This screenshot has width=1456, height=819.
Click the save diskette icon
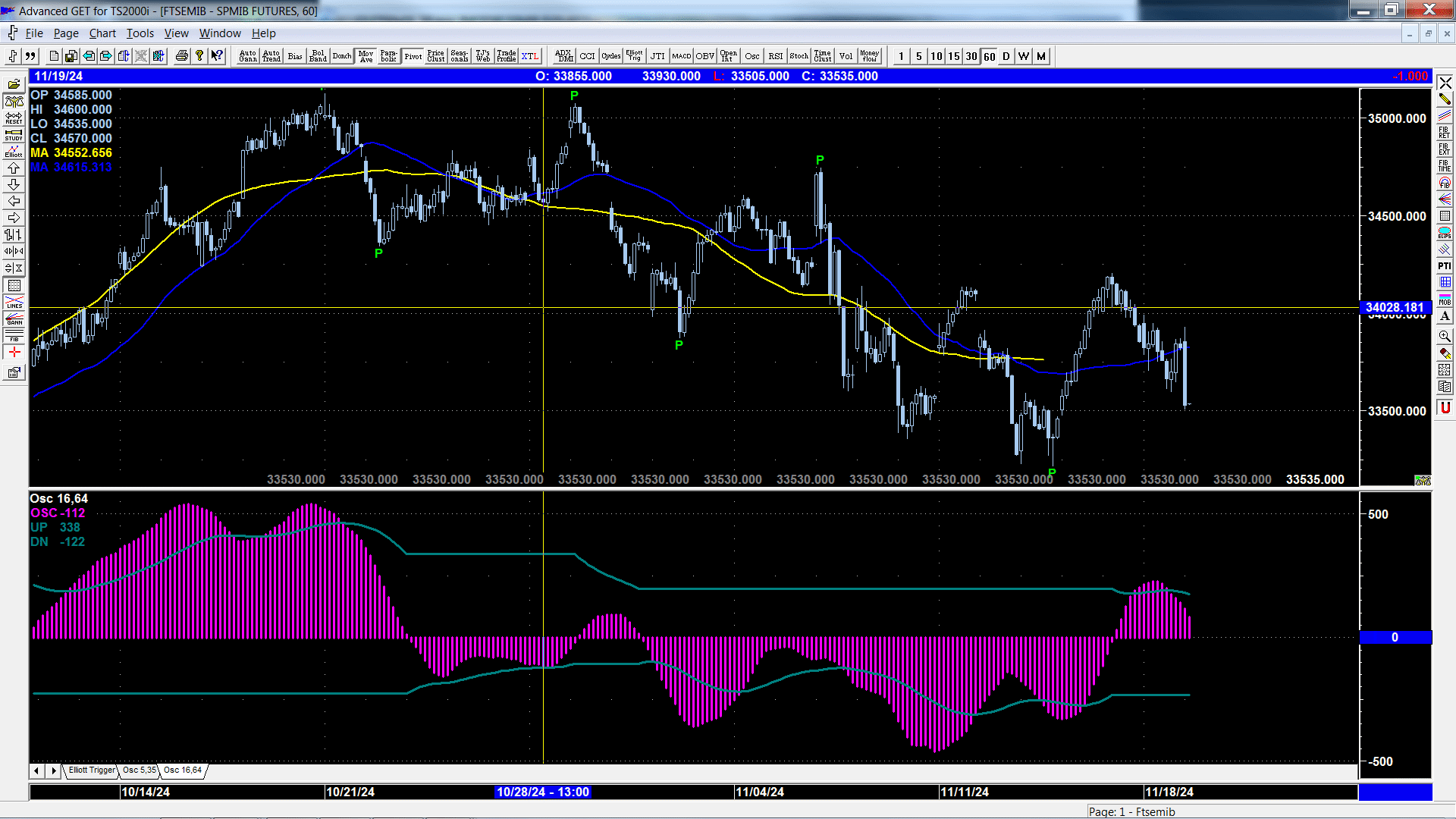click(71, 56)
